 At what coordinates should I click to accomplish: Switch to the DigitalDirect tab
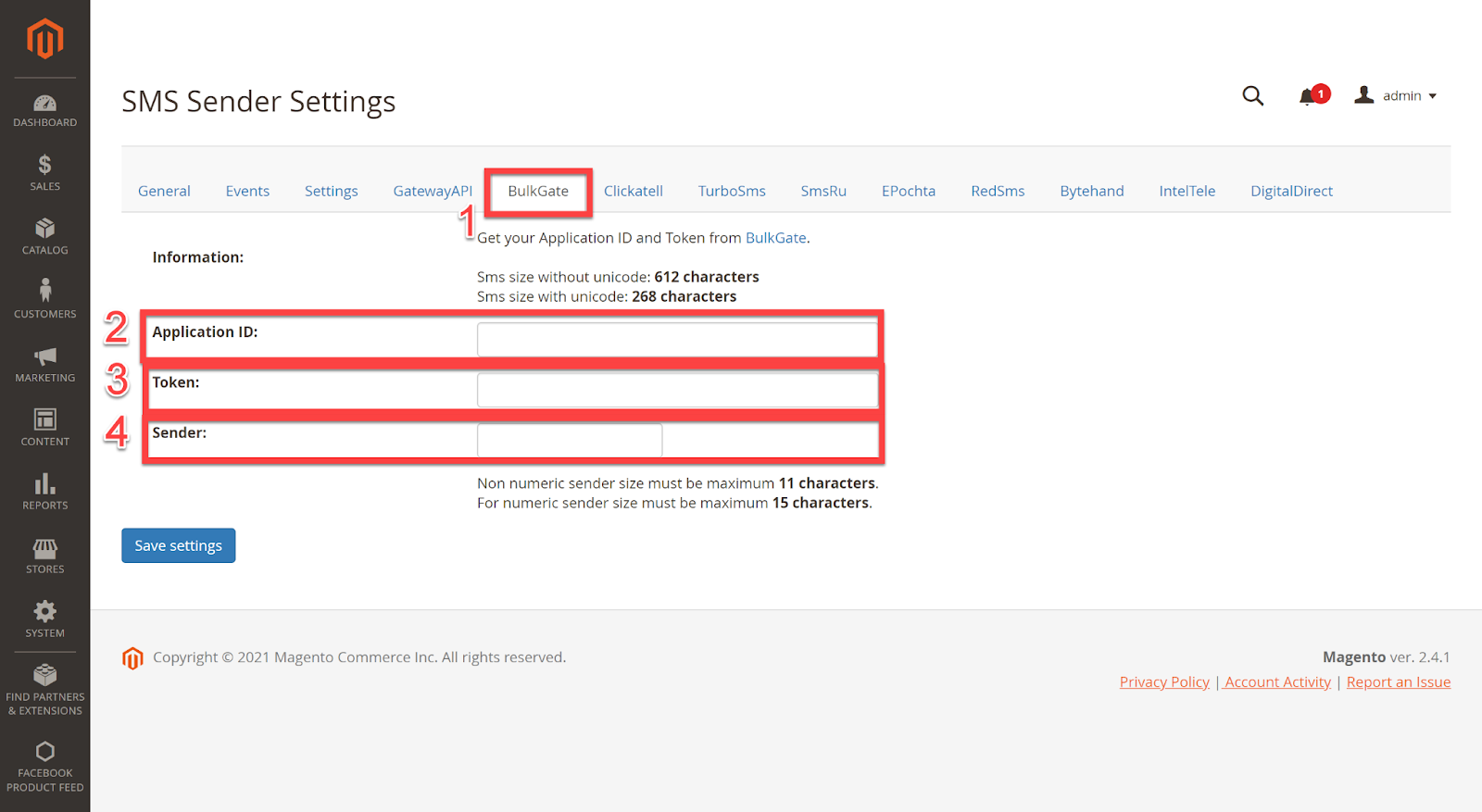[1291, 191]
